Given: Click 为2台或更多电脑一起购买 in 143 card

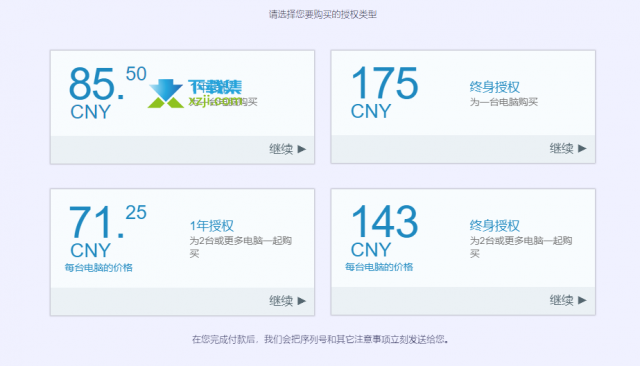Looking at the screenshot, I should coord(521,247).
